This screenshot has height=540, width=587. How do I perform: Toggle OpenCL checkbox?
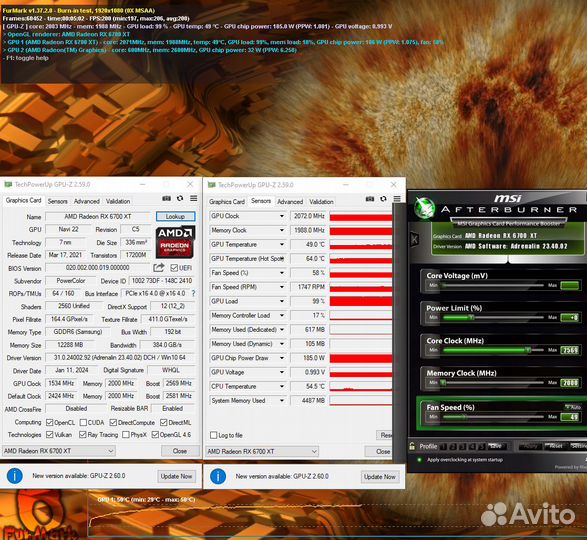(x=49, y=422)
